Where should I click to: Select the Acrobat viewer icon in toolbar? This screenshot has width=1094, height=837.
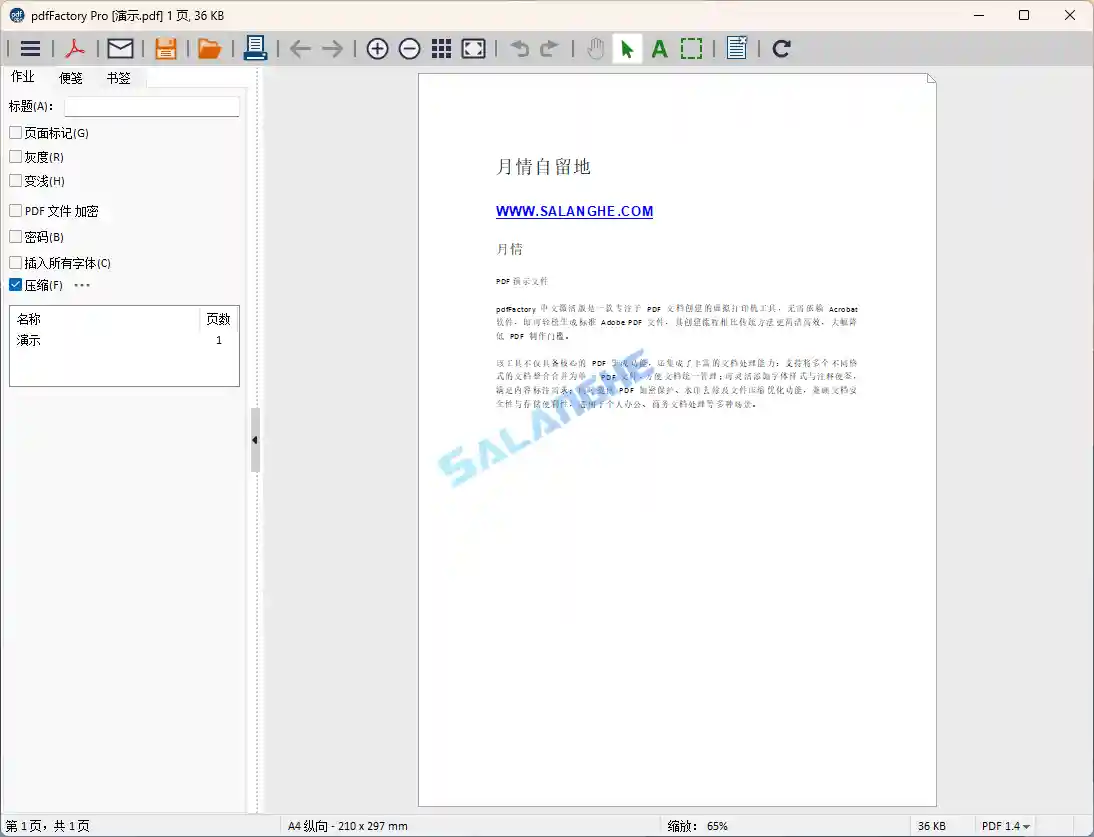75,47
